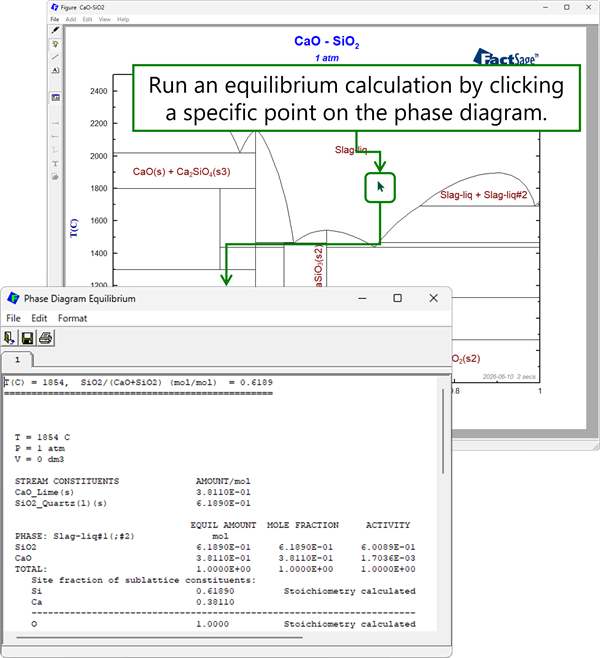Image resolution: width=600 pixels, height=658 pixels.
Task: Print the equilibrium results via printer icon
Action: (x=46, y=338)
